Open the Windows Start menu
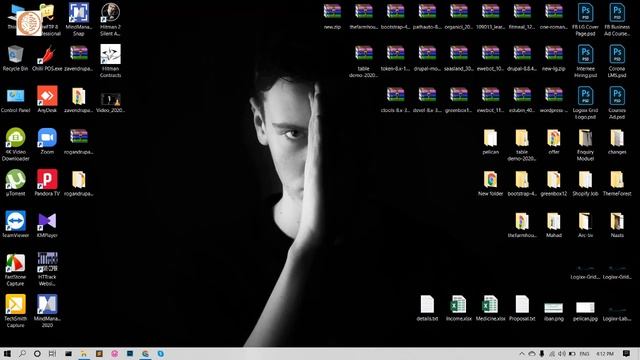The height and width of the screenshot is (360, 640). (x=7, y=353)
